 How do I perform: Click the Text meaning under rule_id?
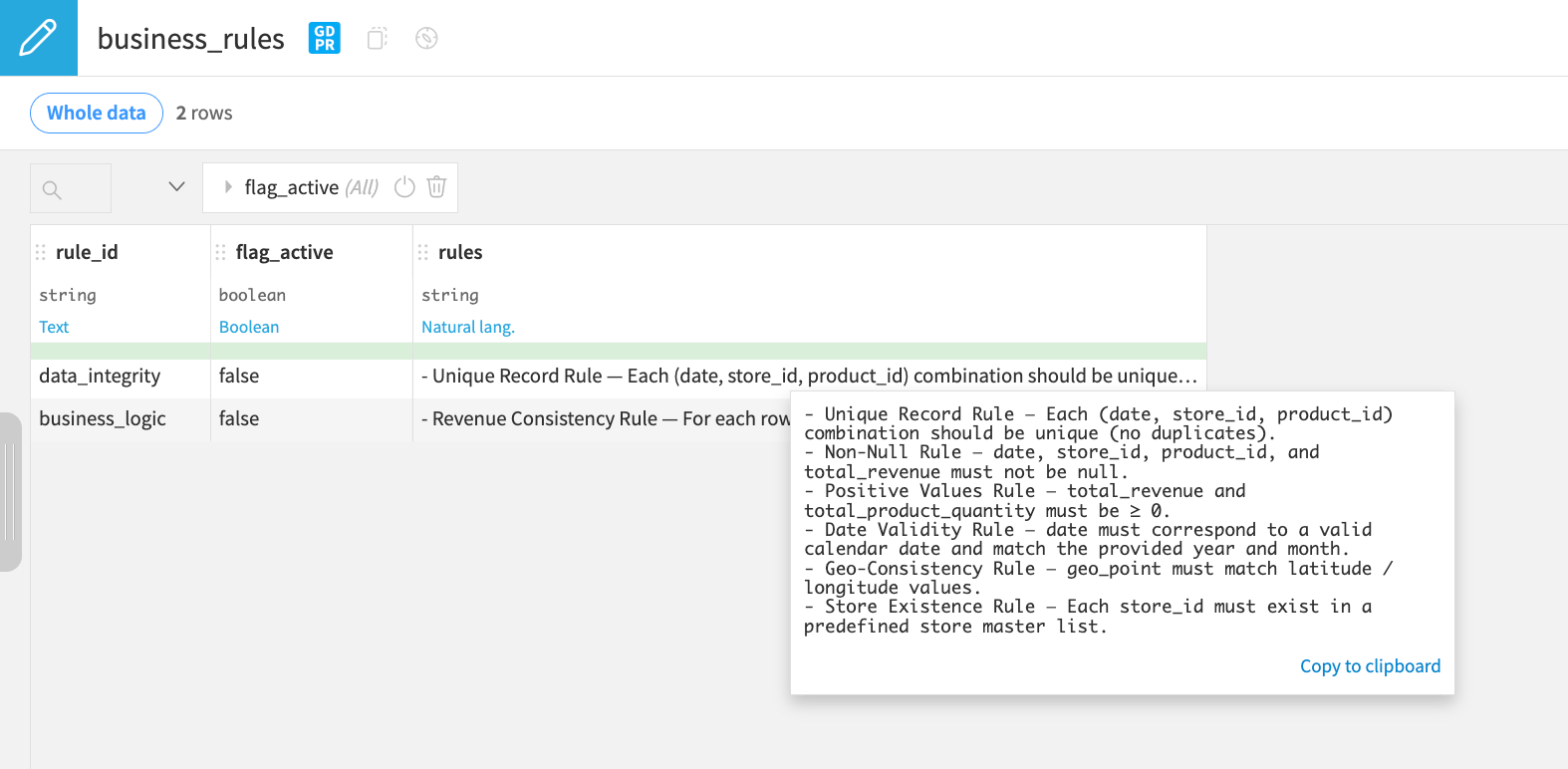[53, 327]
